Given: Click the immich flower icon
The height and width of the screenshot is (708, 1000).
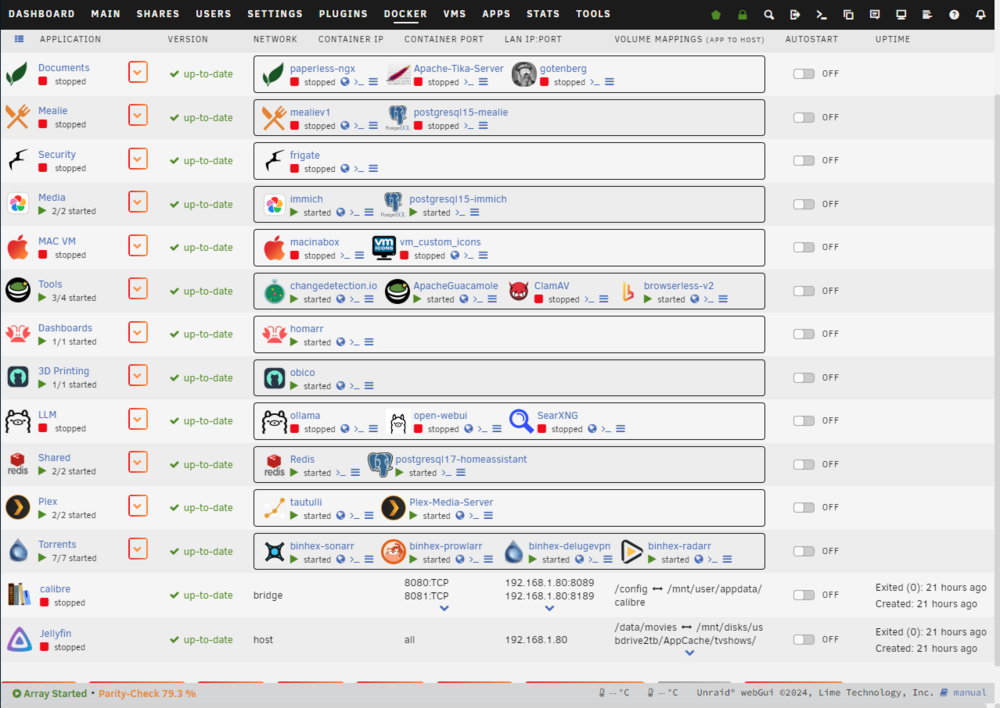Looking at the screenshot, I should click(x=274, y=205).
